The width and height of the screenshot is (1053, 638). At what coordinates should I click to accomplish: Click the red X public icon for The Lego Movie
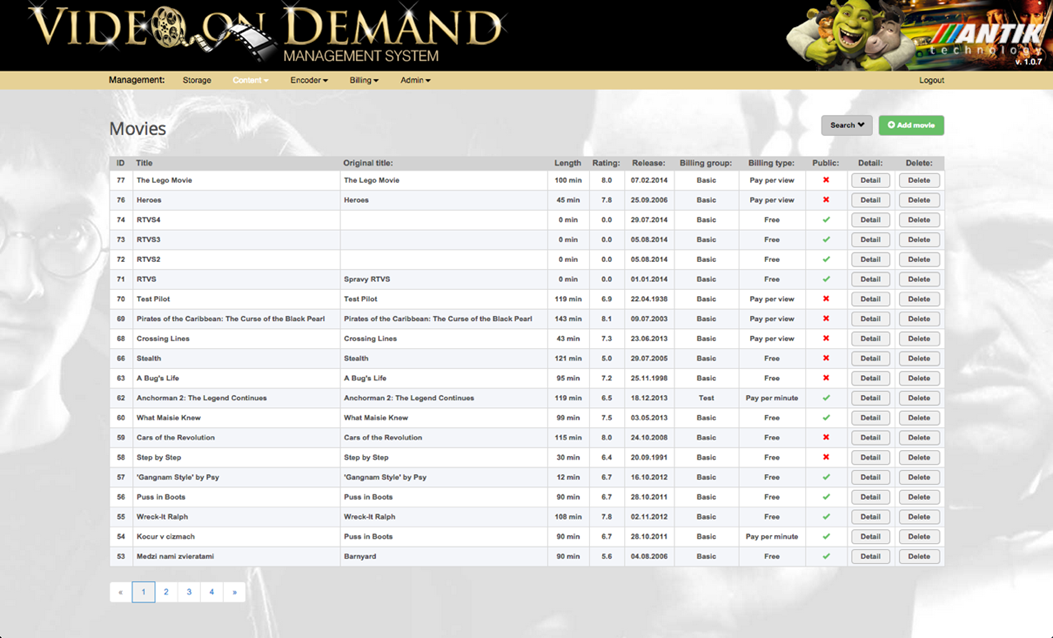click(x=826, y=180)
